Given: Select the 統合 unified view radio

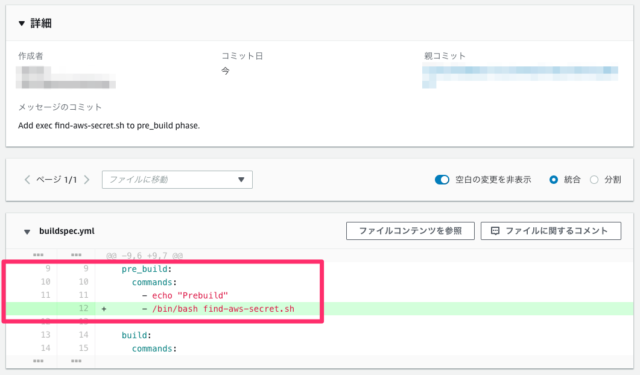Looking at the screenshot, I should [x=553, y=180].
